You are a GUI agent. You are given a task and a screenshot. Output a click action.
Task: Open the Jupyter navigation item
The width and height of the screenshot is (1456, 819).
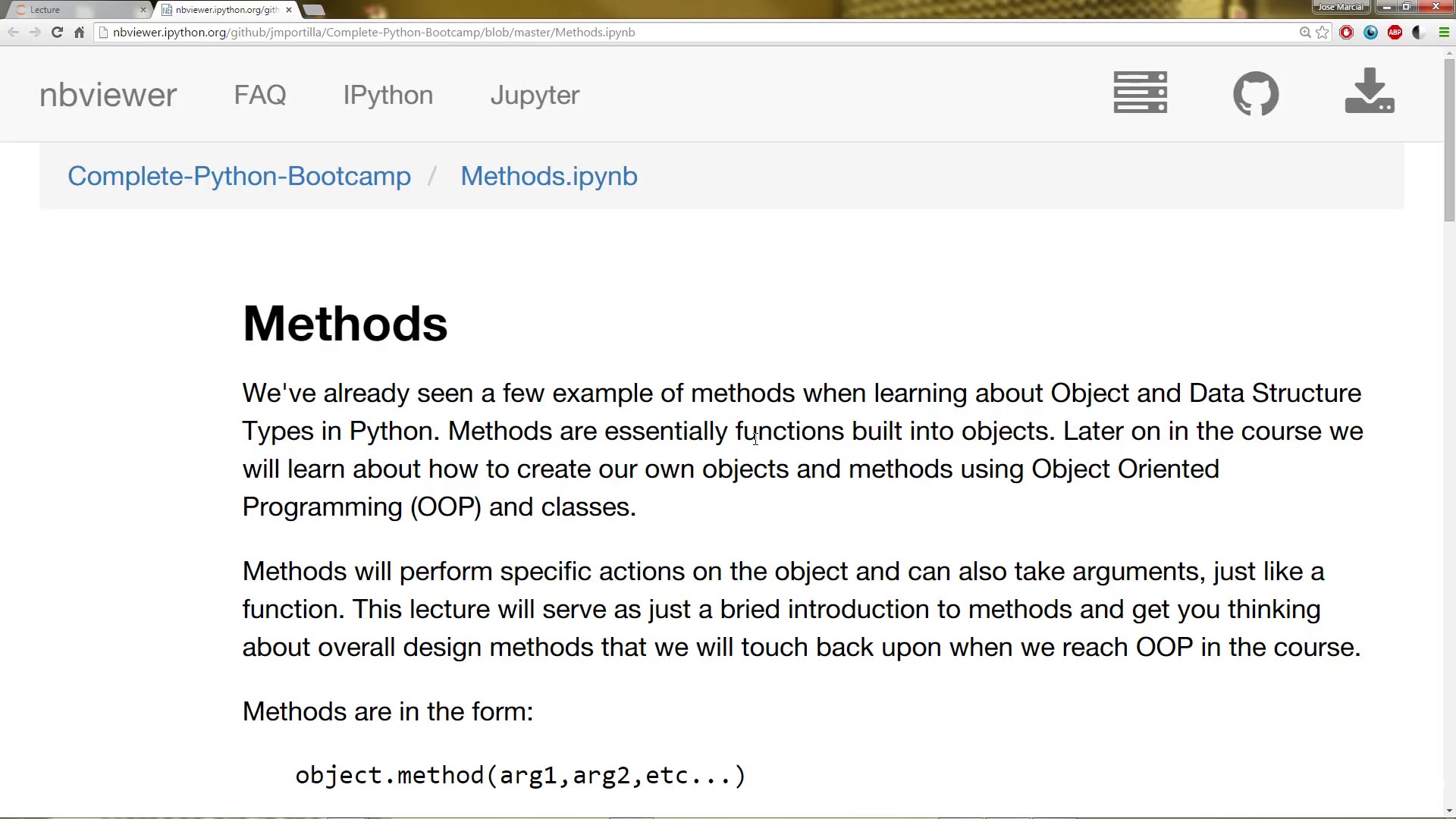click(535, 95)
